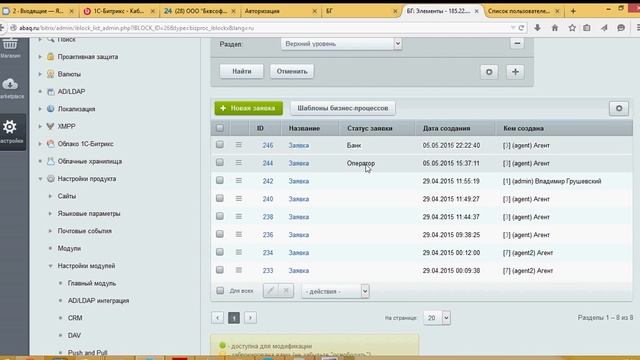This screenshot has height=360, width=640.
Task: Go to the browser home icon
Action: pos(555,28)
